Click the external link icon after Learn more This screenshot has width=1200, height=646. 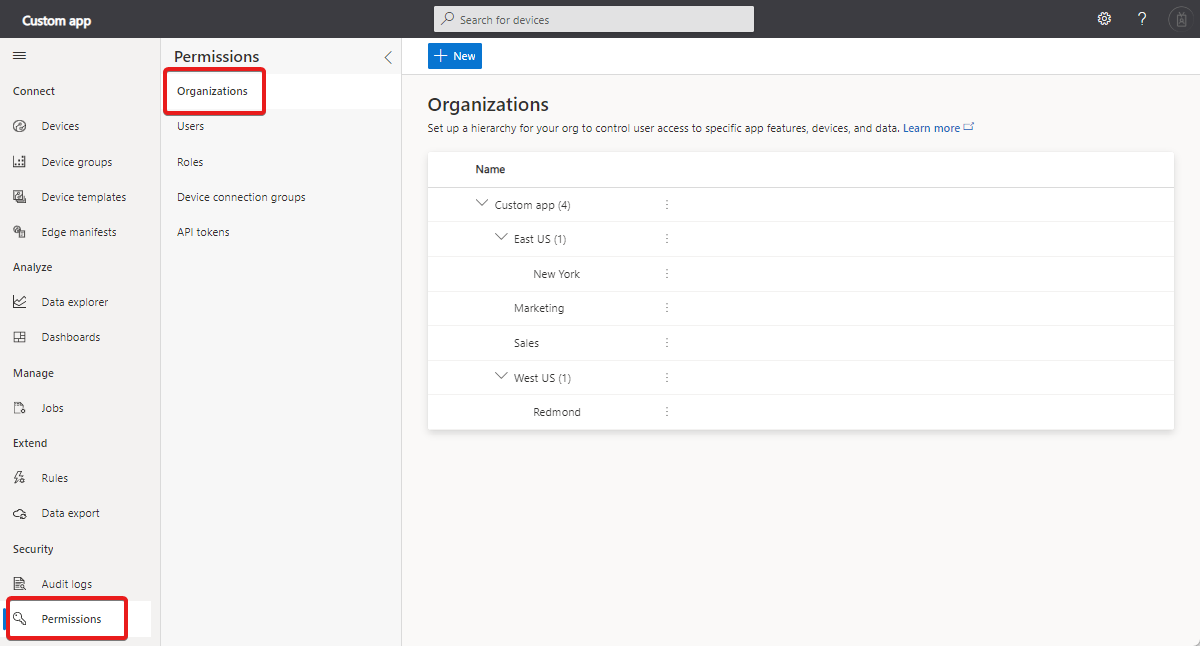click(969, 127)
